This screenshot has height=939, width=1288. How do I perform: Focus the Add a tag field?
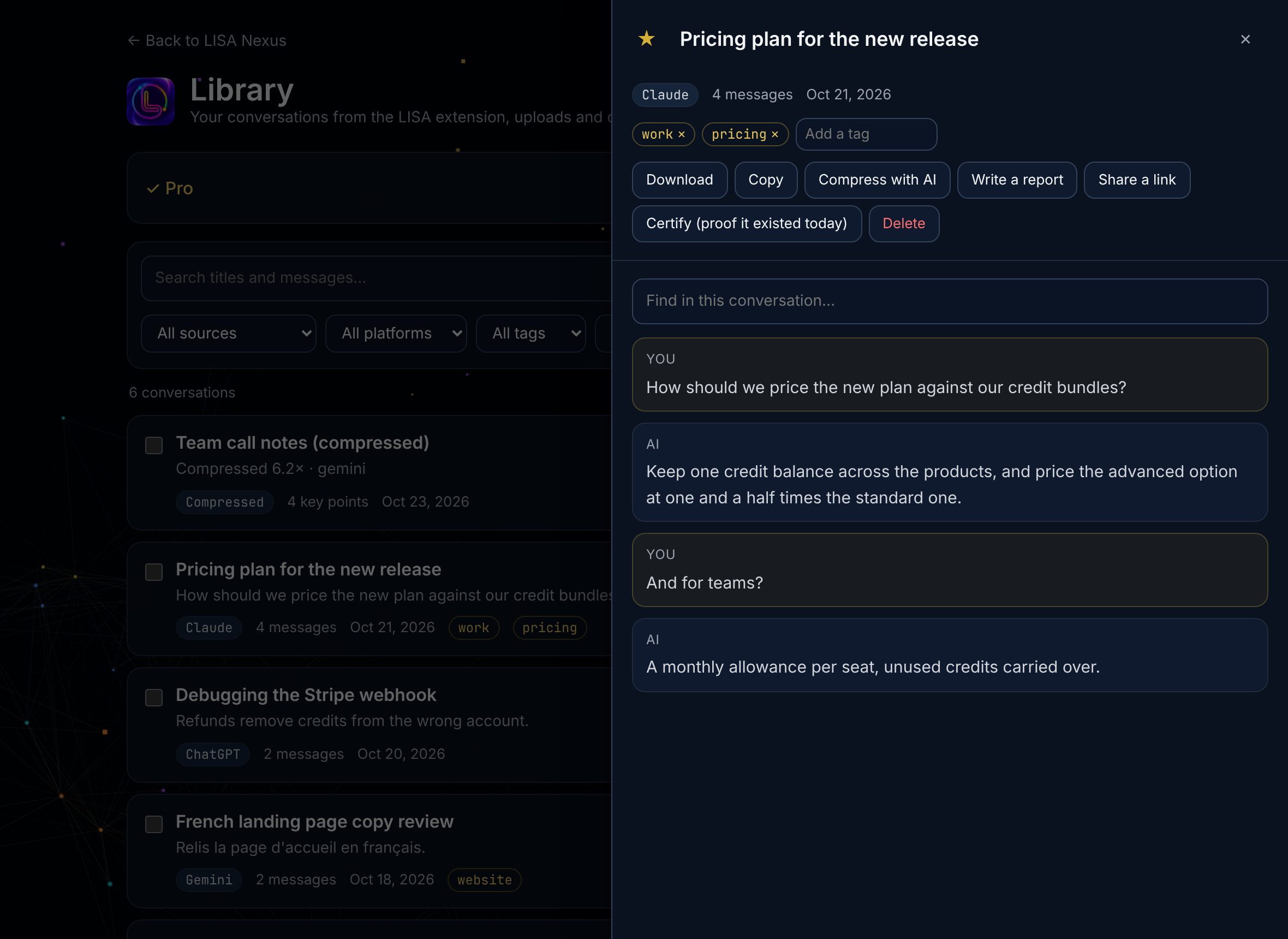[866, 134]
